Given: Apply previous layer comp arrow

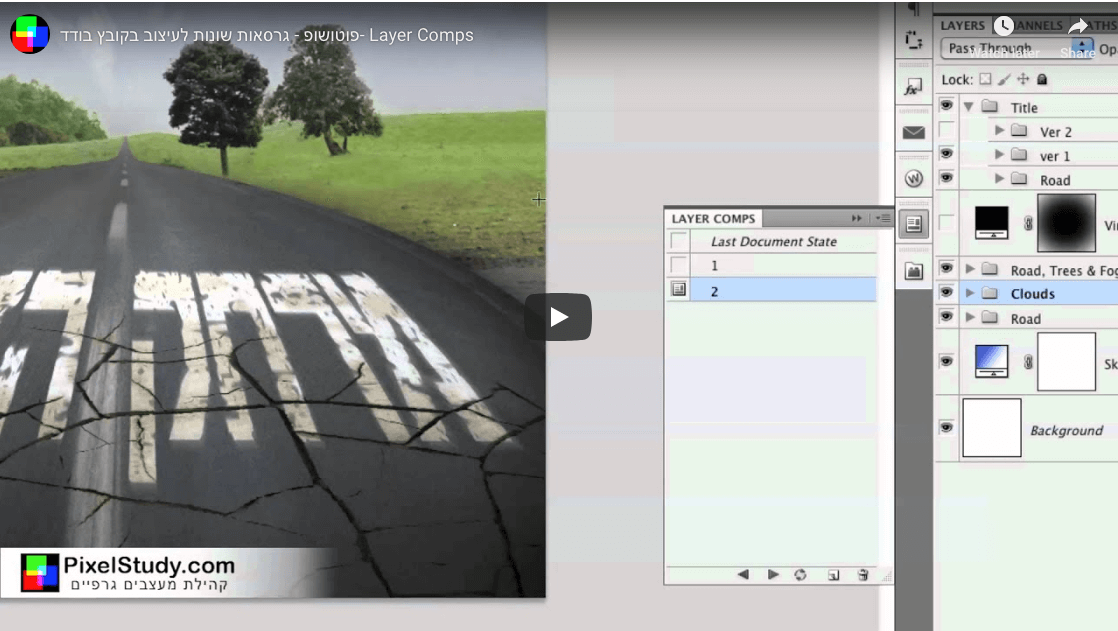Looking at the screenshot, I should (743, 575).
